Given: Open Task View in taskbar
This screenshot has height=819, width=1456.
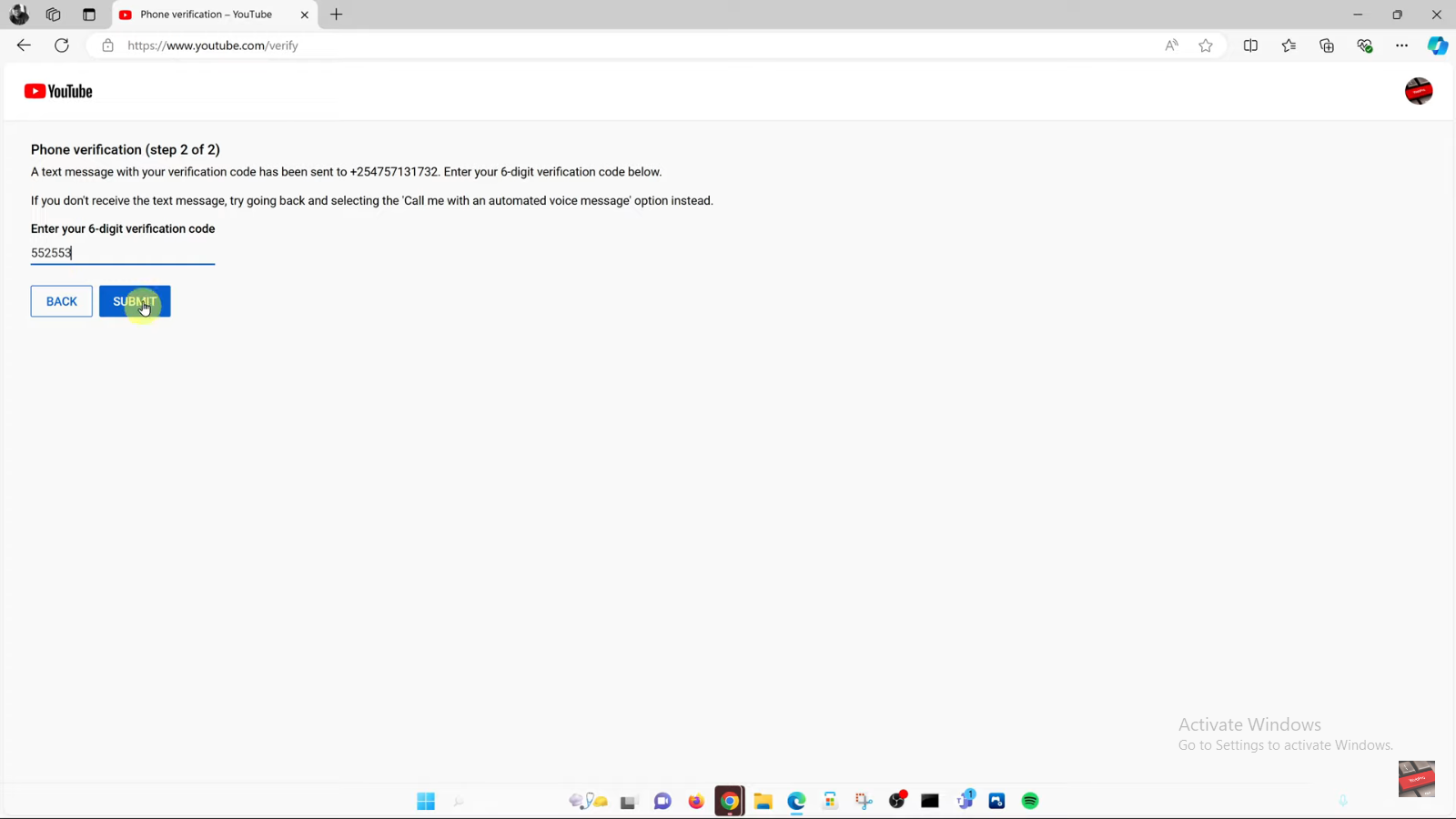Looking at the screenshot, I should (x=629, y=802).
